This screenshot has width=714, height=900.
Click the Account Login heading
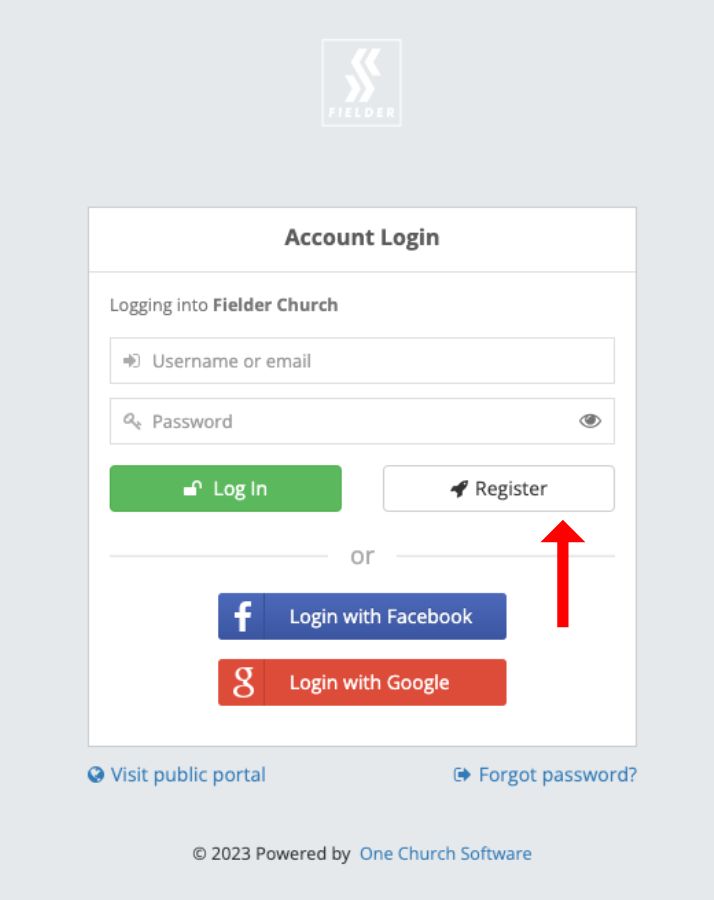[362, 238]
